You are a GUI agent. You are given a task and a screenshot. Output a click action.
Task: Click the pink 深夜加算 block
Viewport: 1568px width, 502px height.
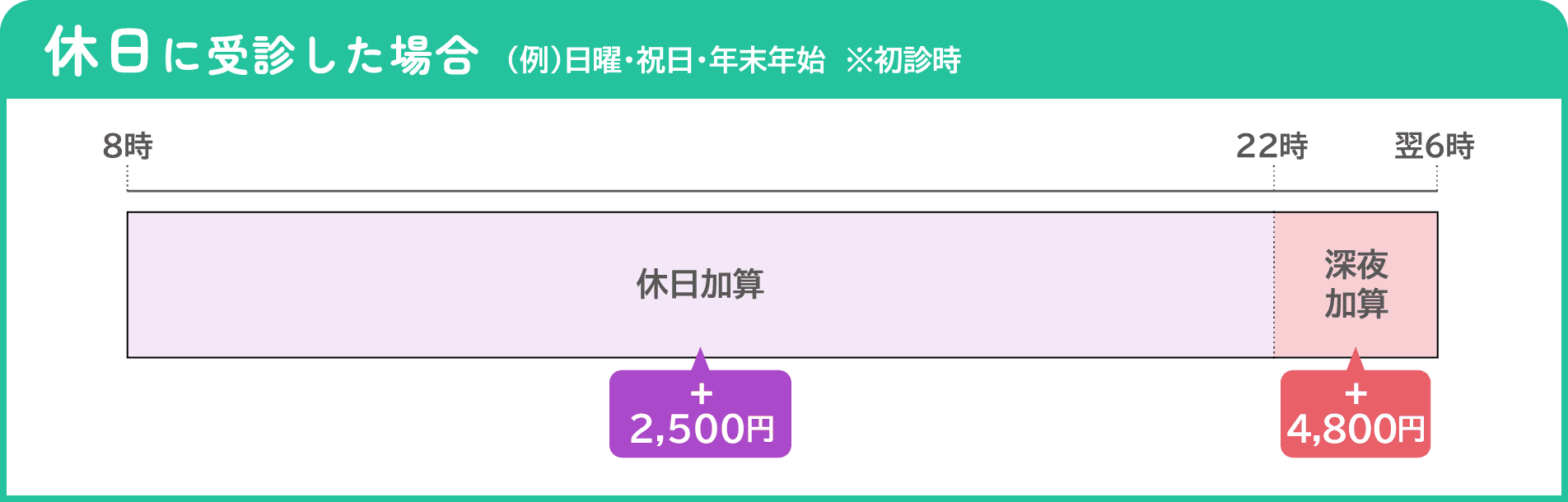tap(1356, 285)
